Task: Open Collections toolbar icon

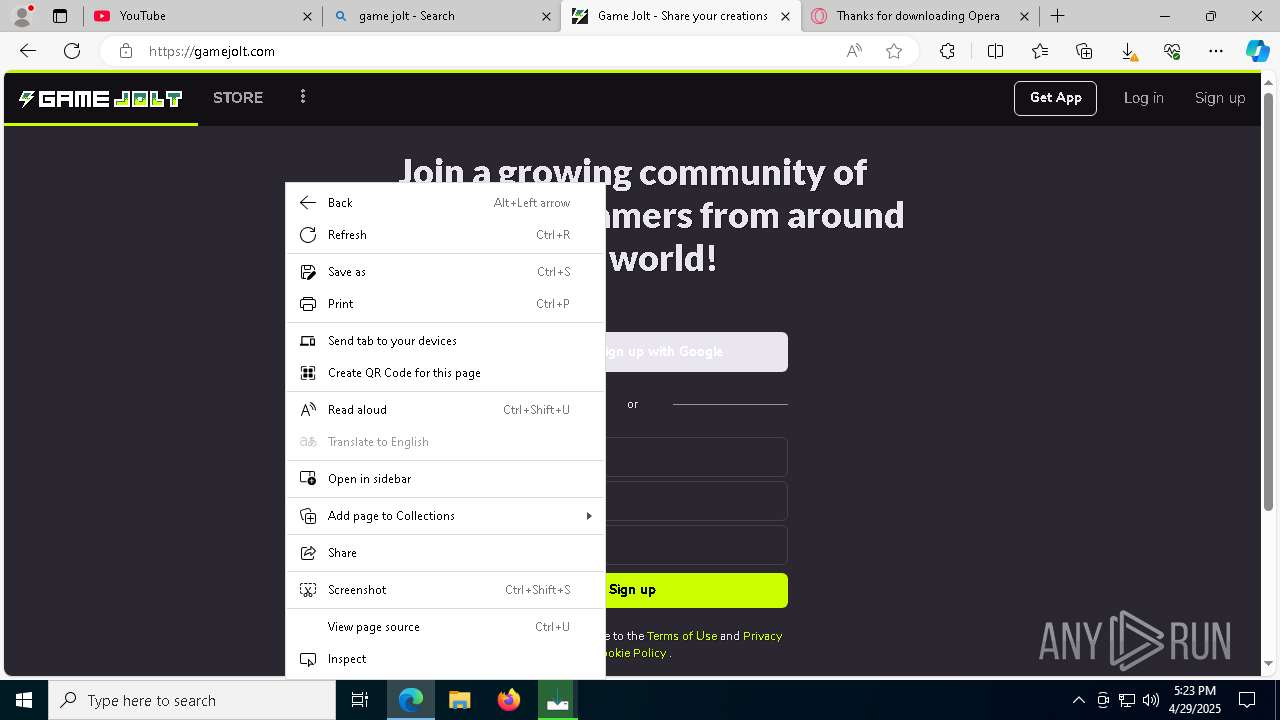Action: pos(1084,51)
